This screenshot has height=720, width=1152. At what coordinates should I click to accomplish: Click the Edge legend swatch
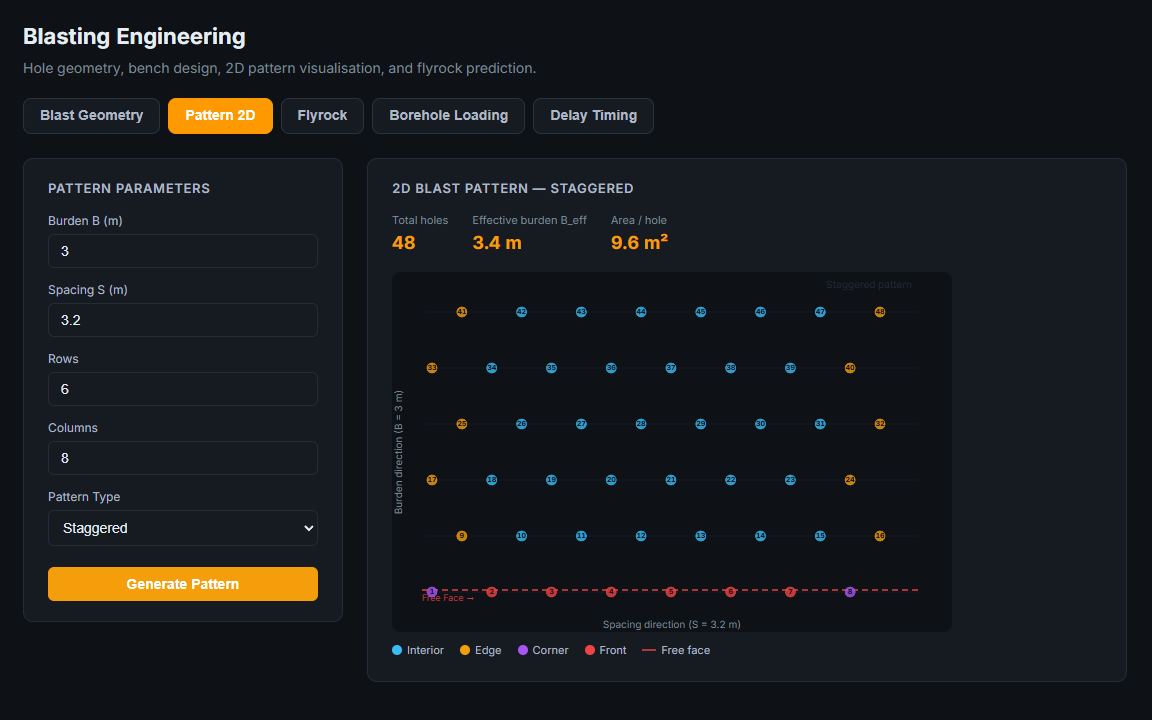click(465, 650)
